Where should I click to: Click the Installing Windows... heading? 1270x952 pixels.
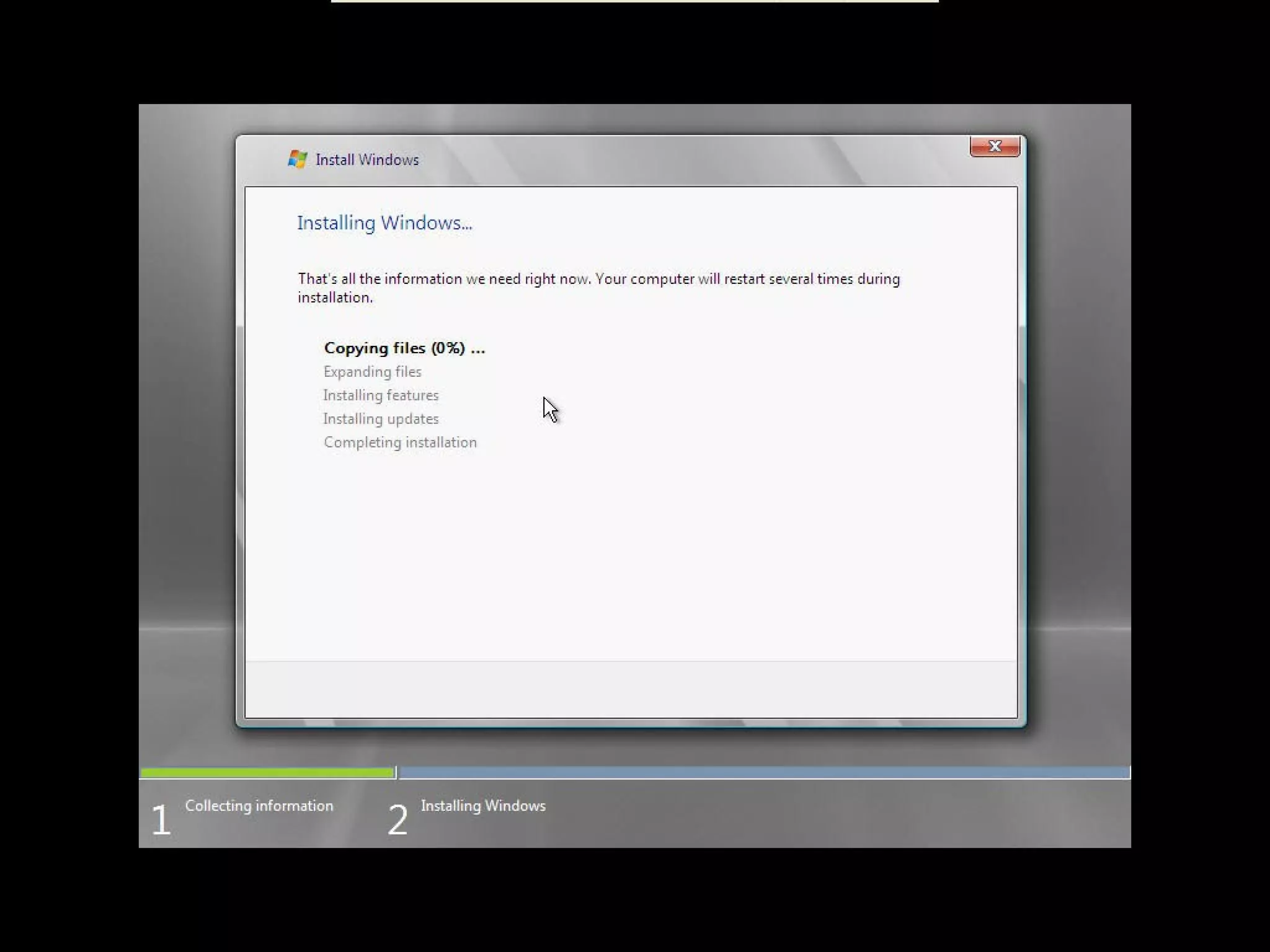pyautogui.click(x=384, y=223)
